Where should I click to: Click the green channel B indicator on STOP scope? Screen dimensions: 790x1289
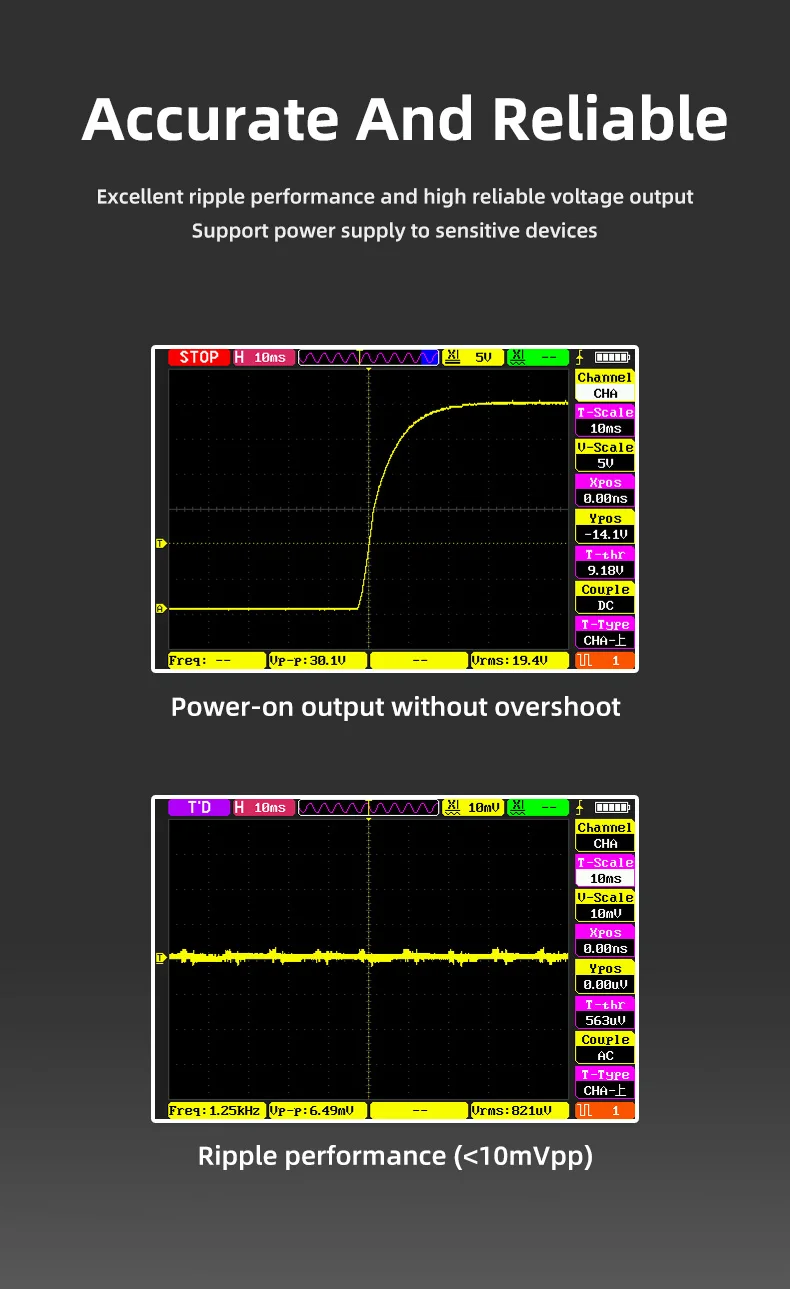[538, 357]
